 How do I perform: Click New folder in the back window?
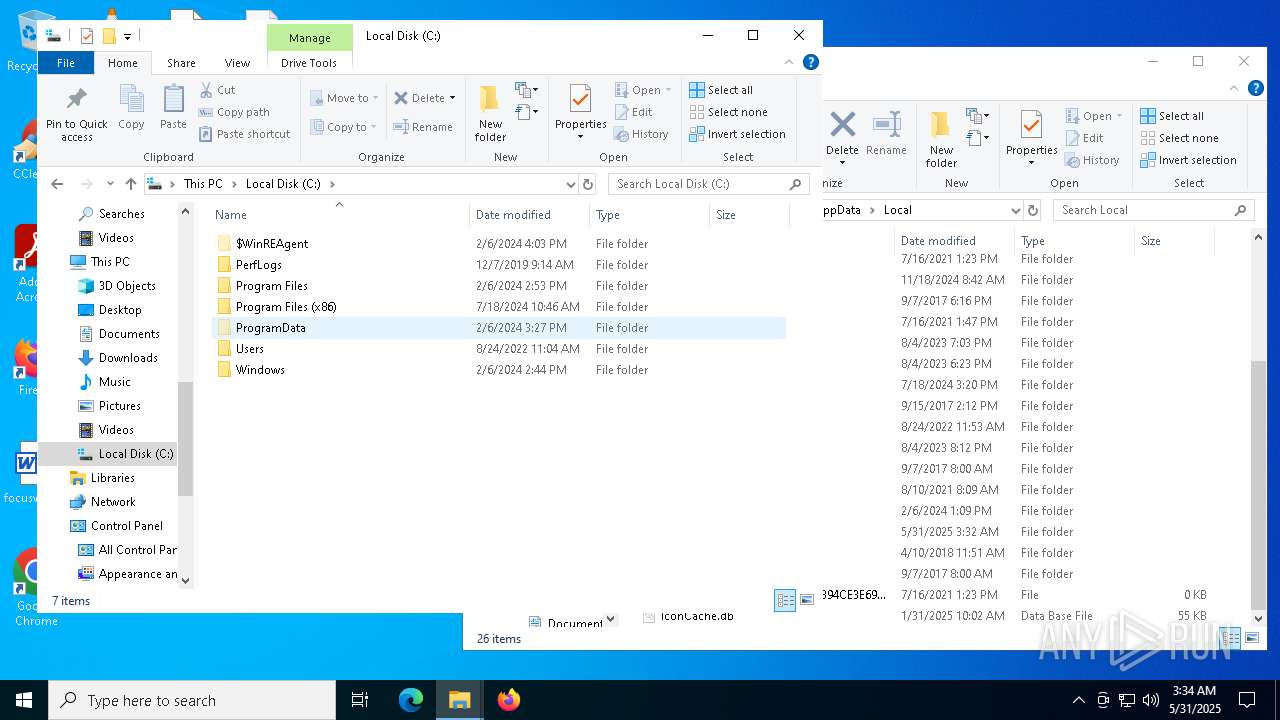pyautogui.click(x=941, y=139)
